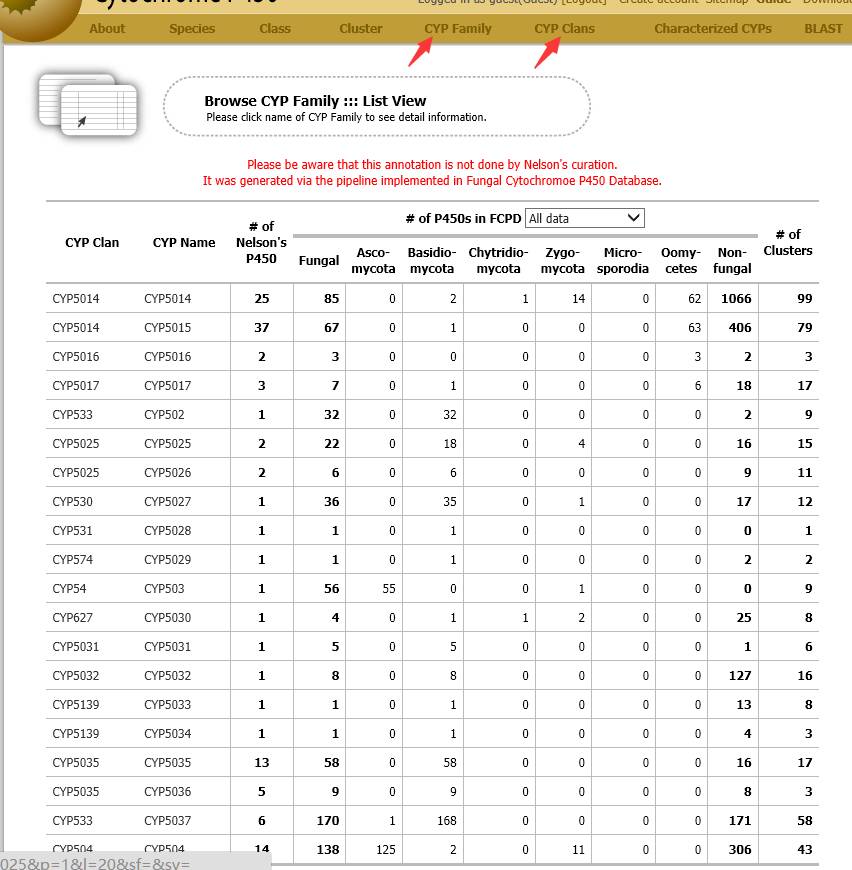The height and width of the screenshot is (870, 852).
Task: Click the Zygomycota column header
Action: (562, 261)
